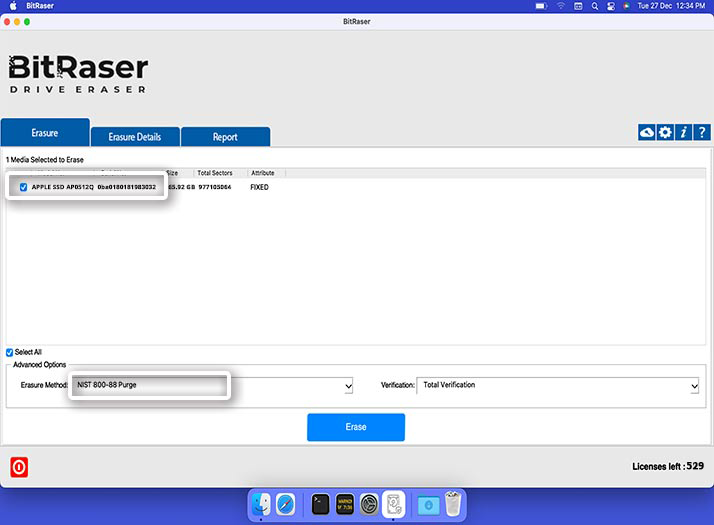
Task: Open the Report tab
Action: pyautogui.click(x=225, y=137)
